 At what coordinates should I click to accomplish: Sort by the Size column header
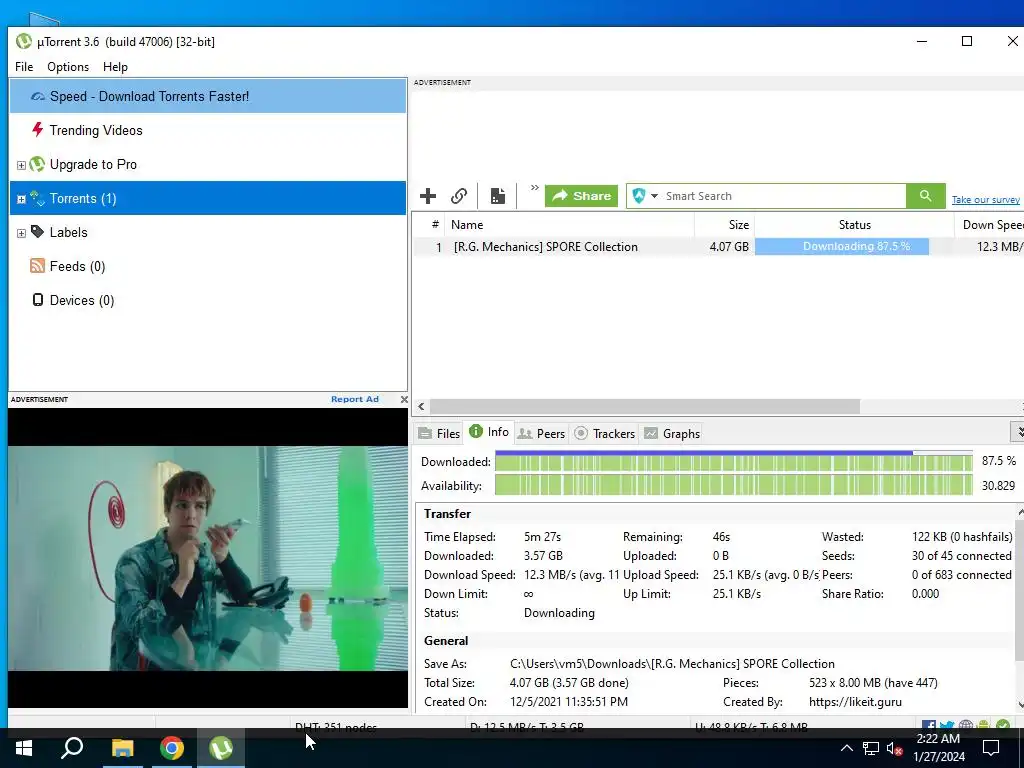[724, 225]
